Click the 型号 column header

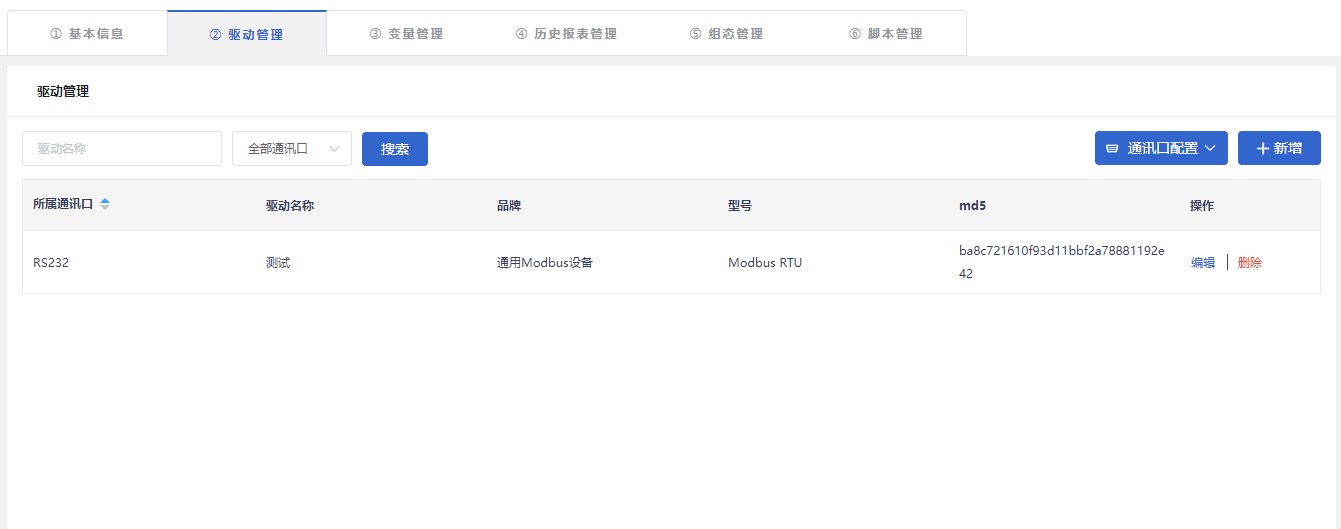[x=740, y=205]
